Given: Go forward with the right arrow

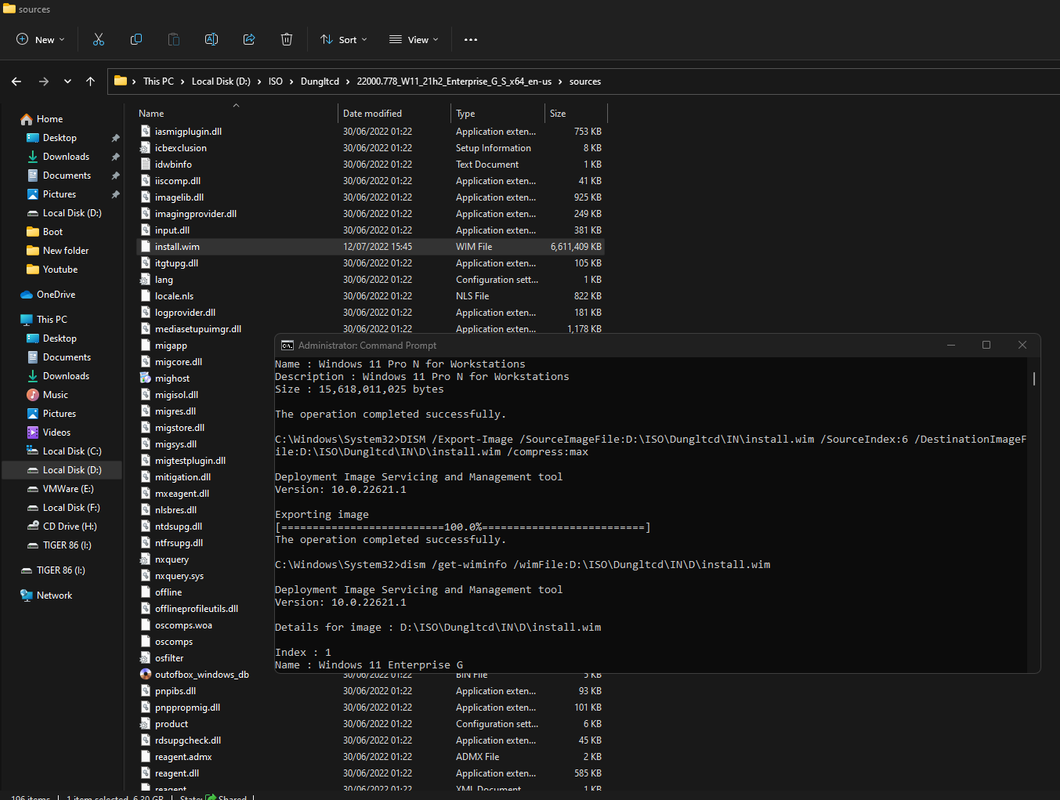Looking at the screenshot, I should [x=44, y=81].
